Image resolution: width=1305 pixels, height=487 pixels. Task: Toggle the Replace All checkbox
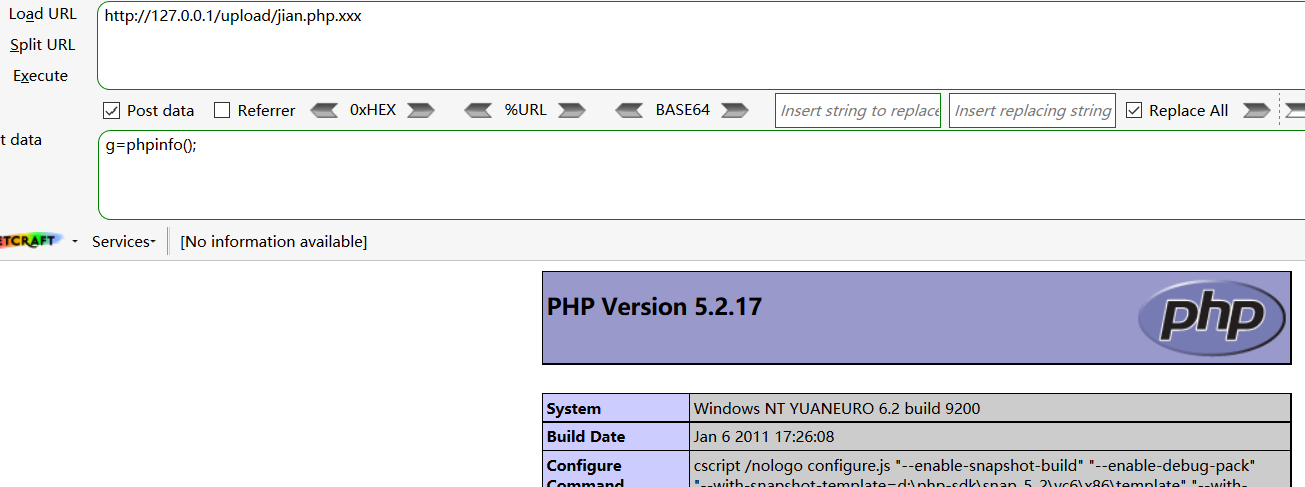[x=1134, y=110]
